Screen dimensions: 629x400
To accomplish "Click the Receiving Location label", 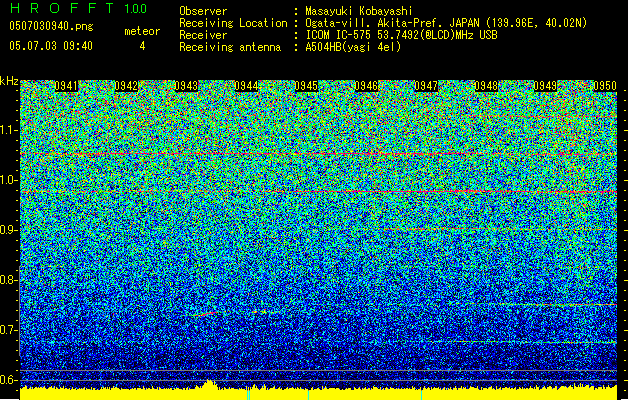I will 233,23.
